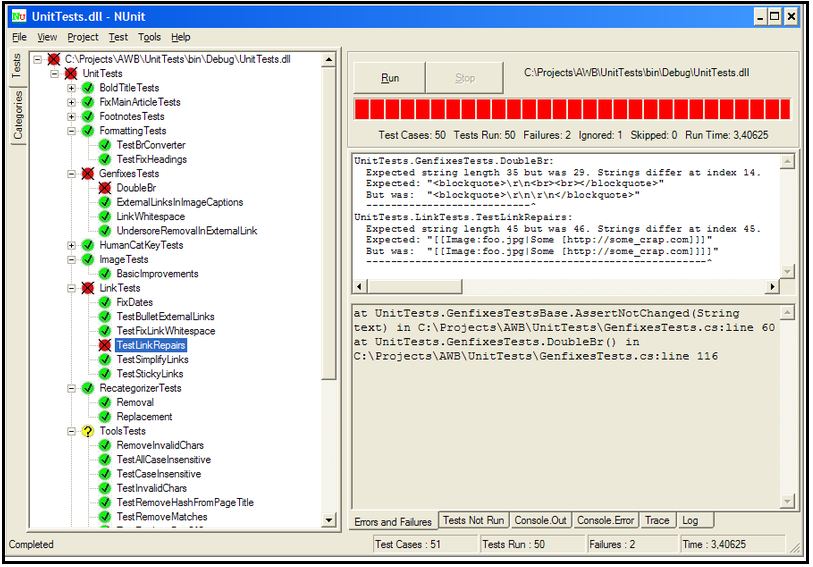The width and height of the screenshot is (813, 567).
Task: Expand the FootnotesTests node
Action: 72,117
